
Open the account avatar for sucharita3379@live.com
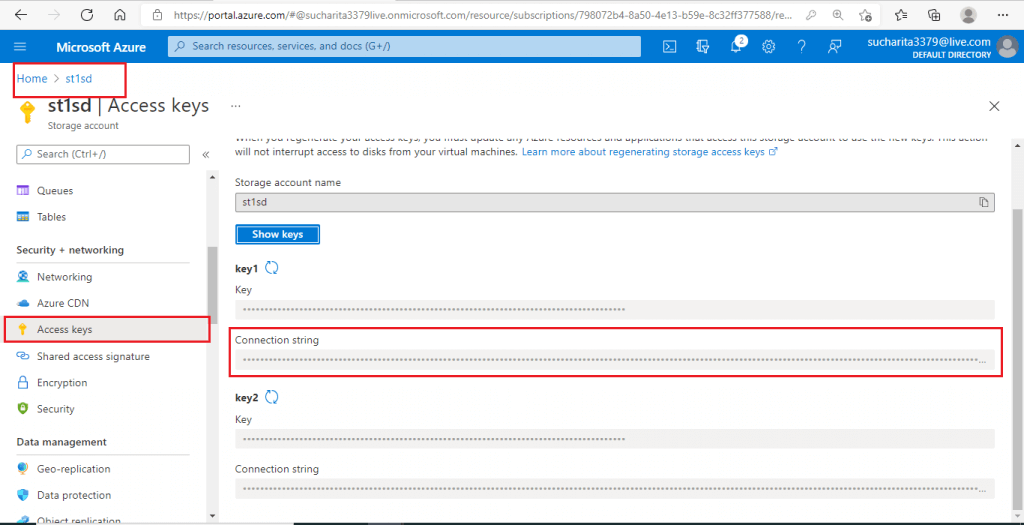[1008, 46]
